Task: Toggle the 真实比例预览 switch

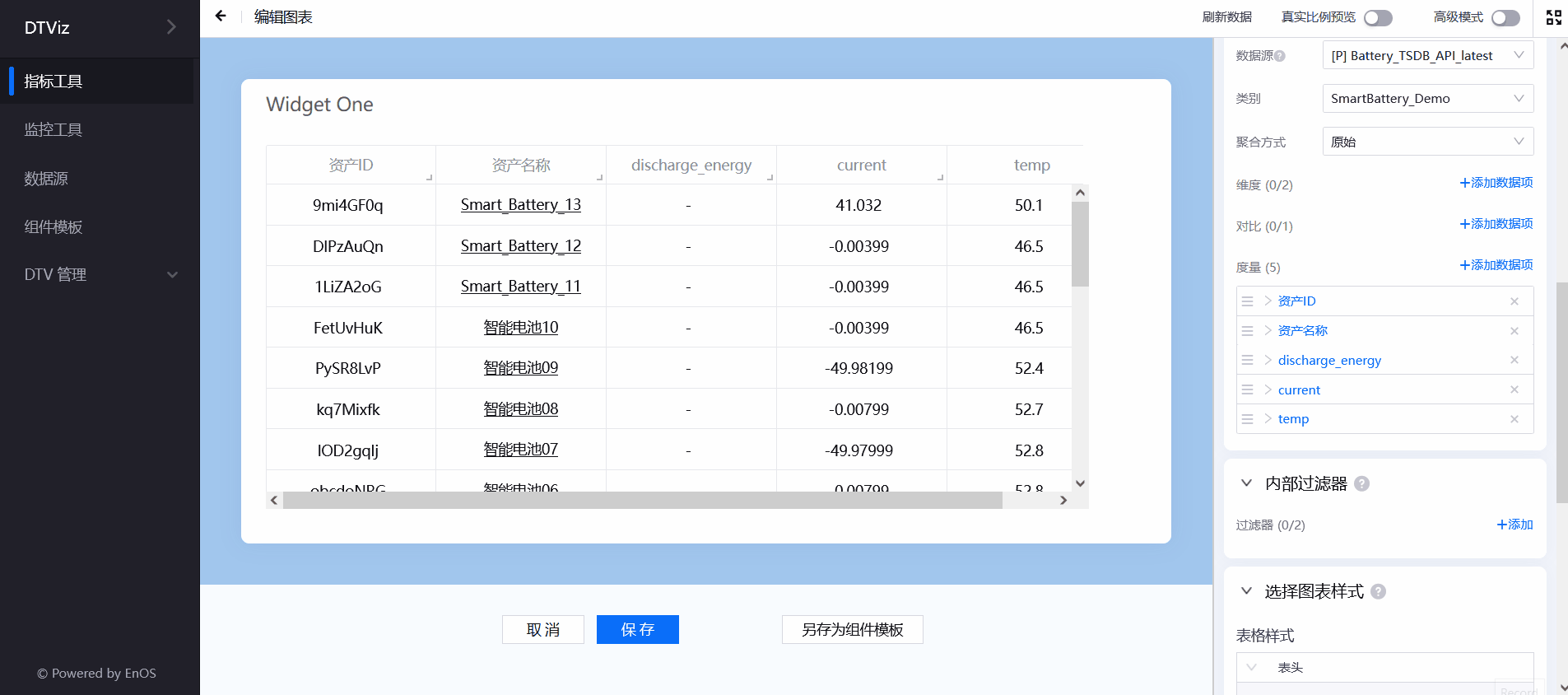Action: [x=1378, y=17]
